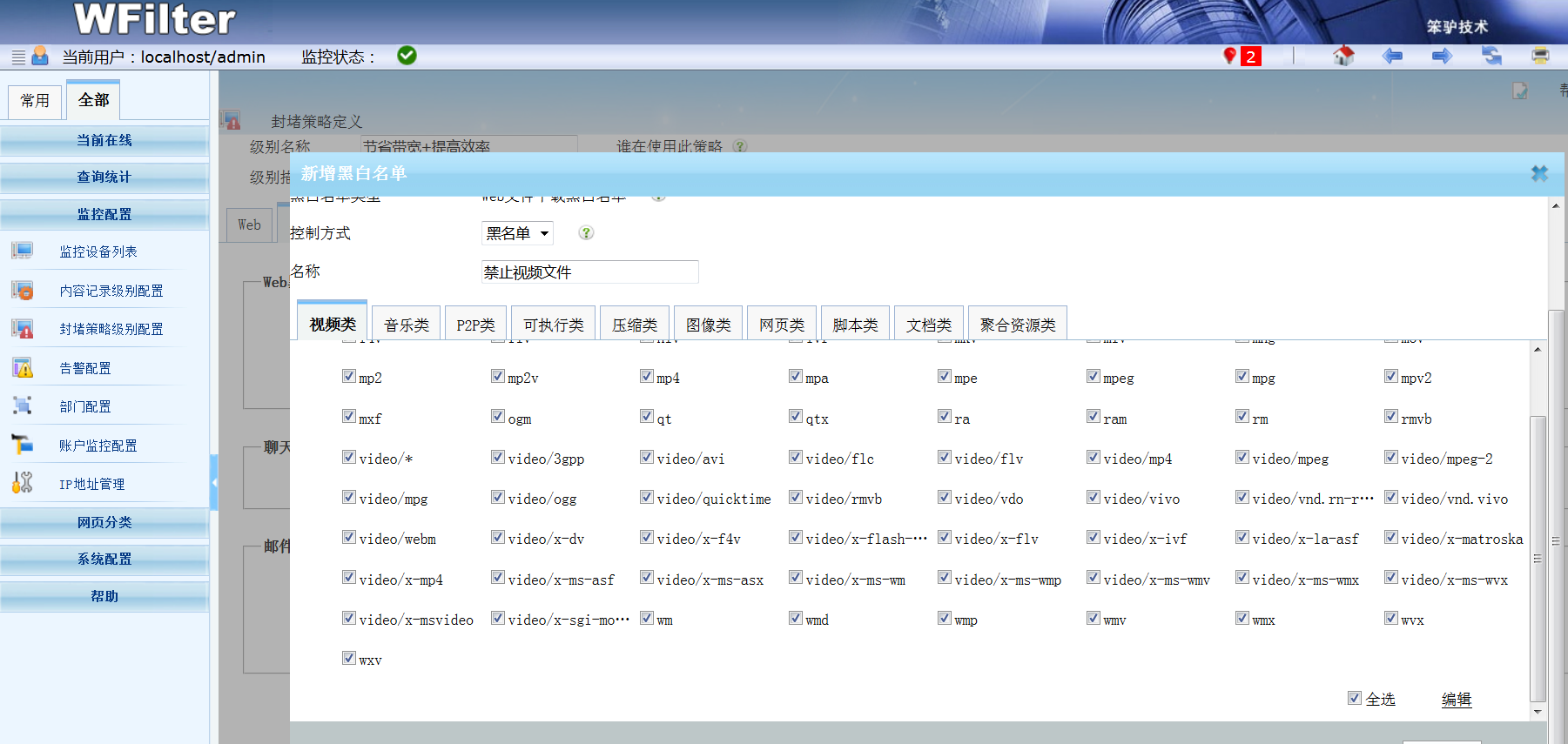
Task: Open 告警配置 in the sidebar
Action: (x=85, y=368)
